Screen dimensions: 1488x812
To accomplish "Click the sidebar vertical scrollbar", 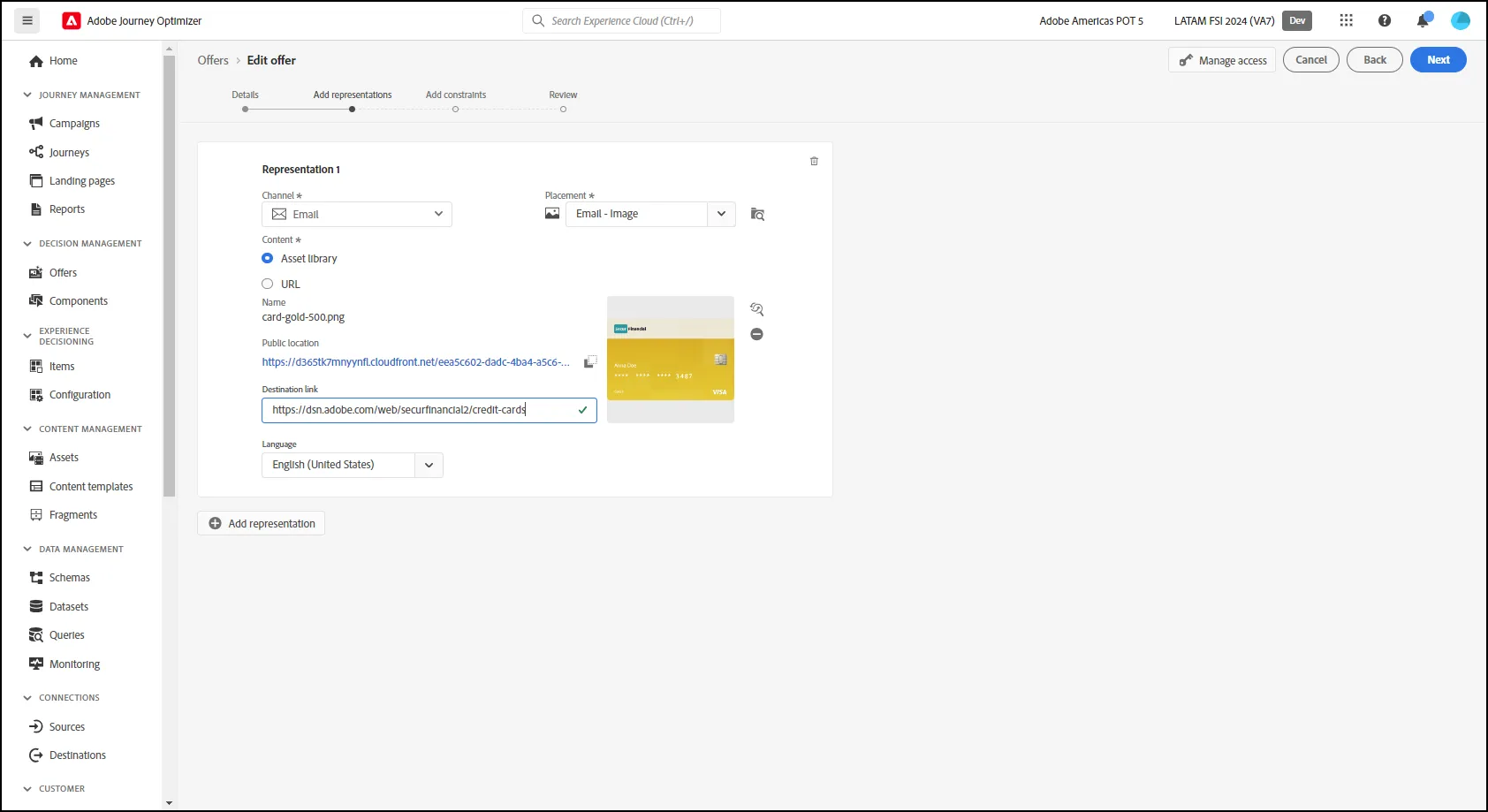I will 169,275.
